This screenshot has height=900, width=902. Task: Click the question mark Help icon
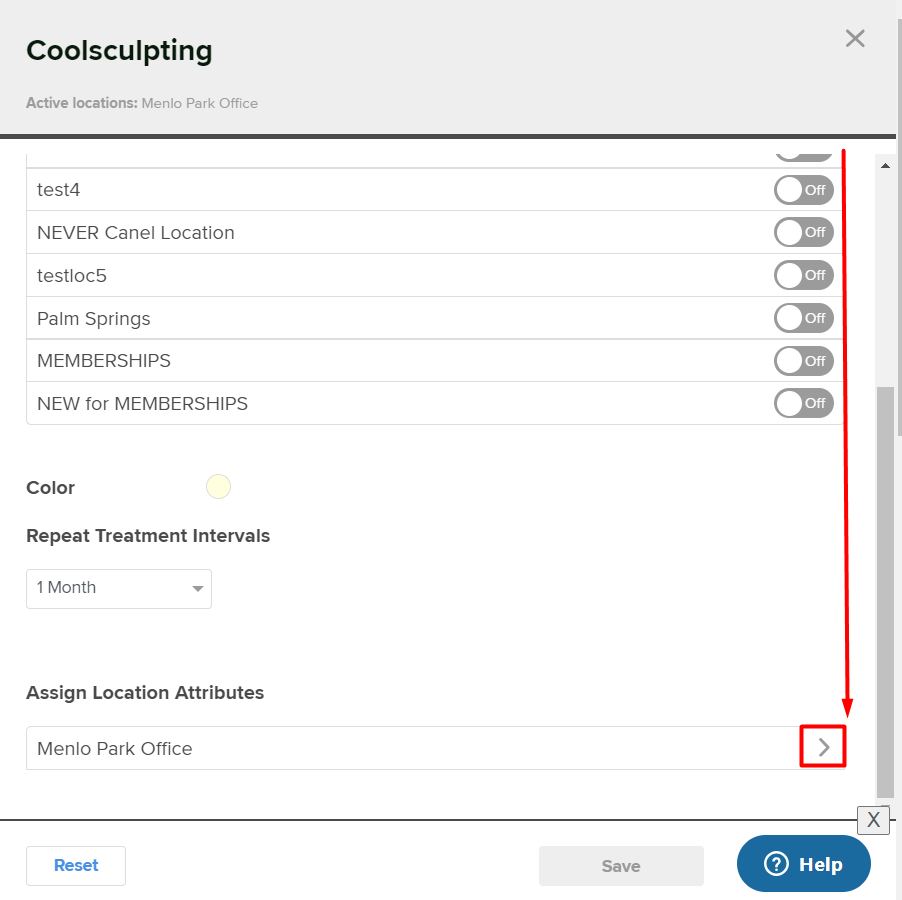pos(776,864)
